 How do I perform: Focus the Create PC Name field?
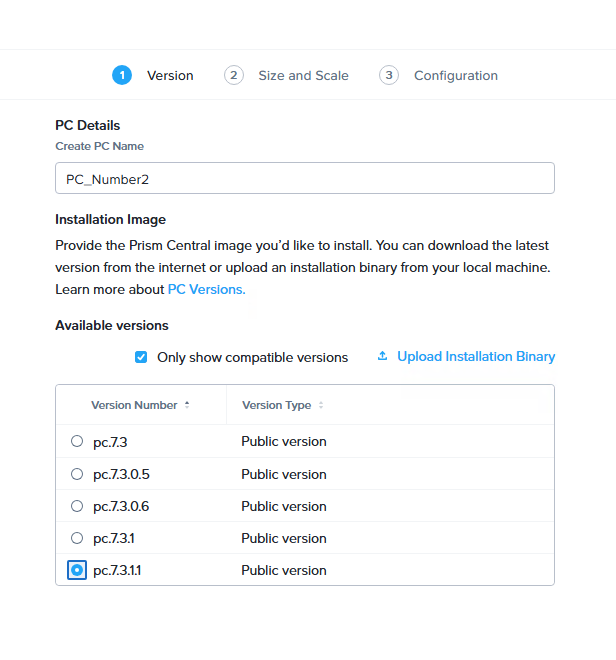click(304, 178)
